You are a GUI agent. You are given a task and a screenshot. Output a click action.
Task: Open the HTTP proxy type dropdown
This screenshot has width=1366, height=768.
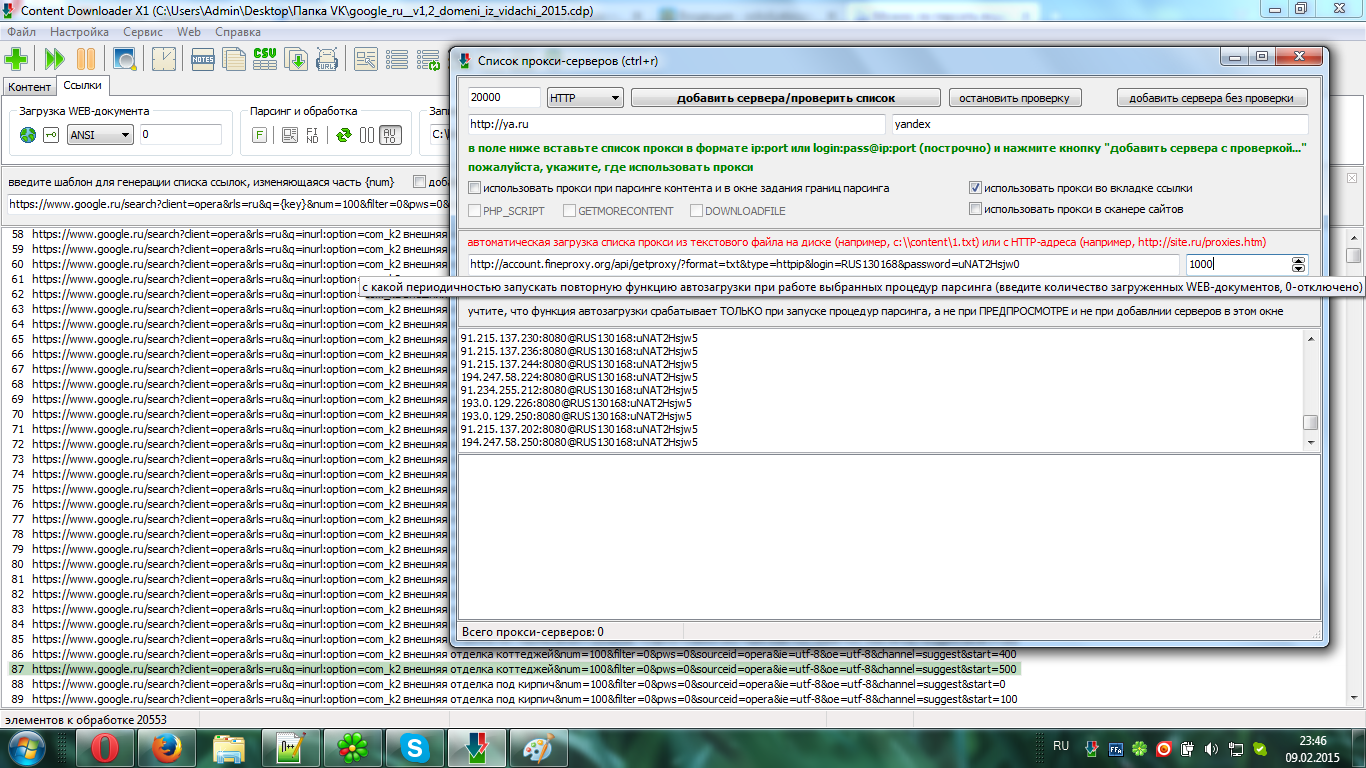point(585,98)
